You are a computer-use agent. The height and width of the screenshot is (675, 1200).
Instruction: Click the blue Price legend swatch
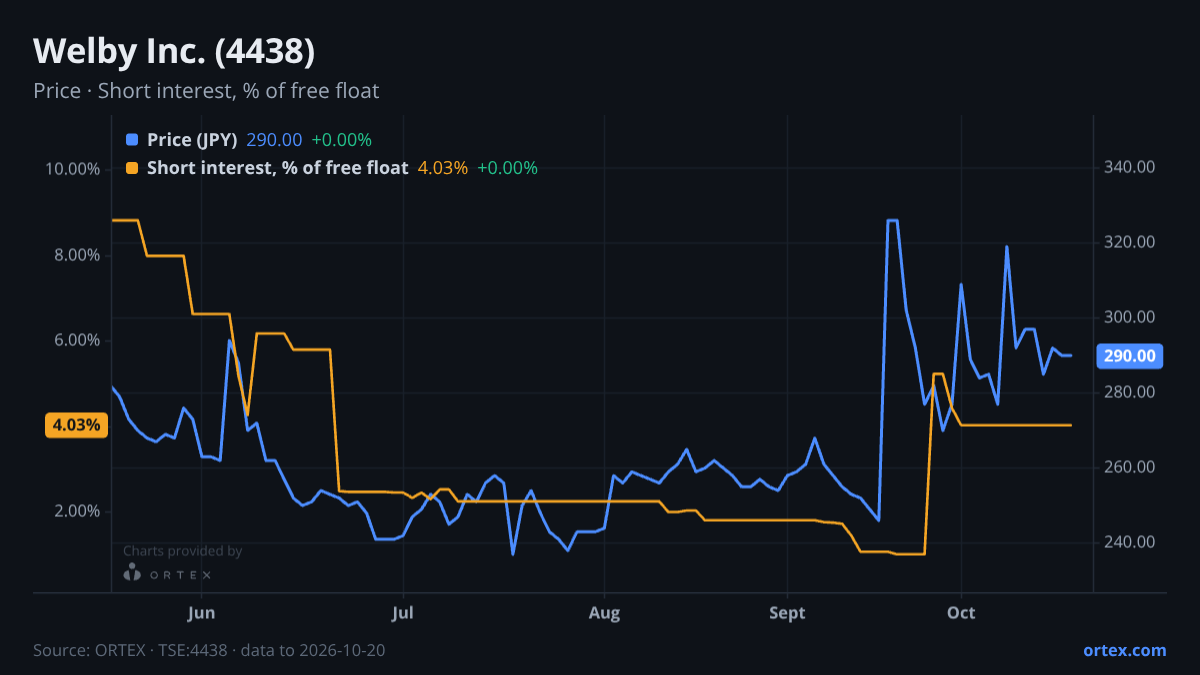coord(132,140)
